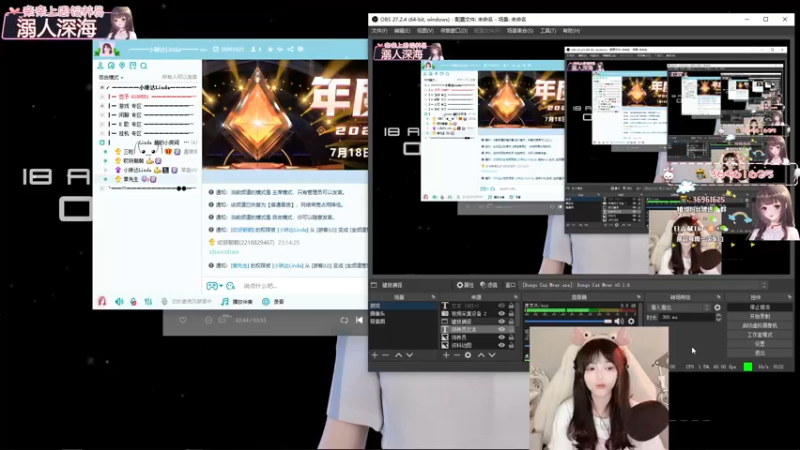Click the circular record icon in YY bottom bar
Image resolution: width=800 pixels, height=450 pixels.
point(266,302)
